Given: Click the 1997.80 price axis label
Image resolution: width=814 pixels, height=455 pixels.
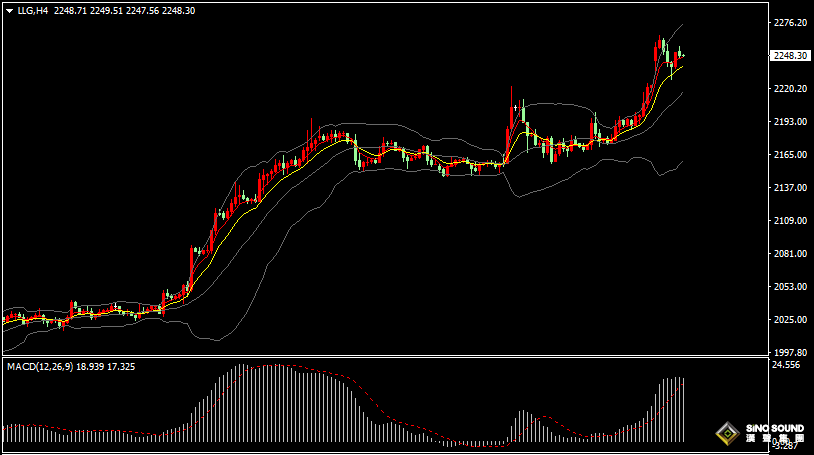Looking at the screenshot, I should [x=790, y=353].
